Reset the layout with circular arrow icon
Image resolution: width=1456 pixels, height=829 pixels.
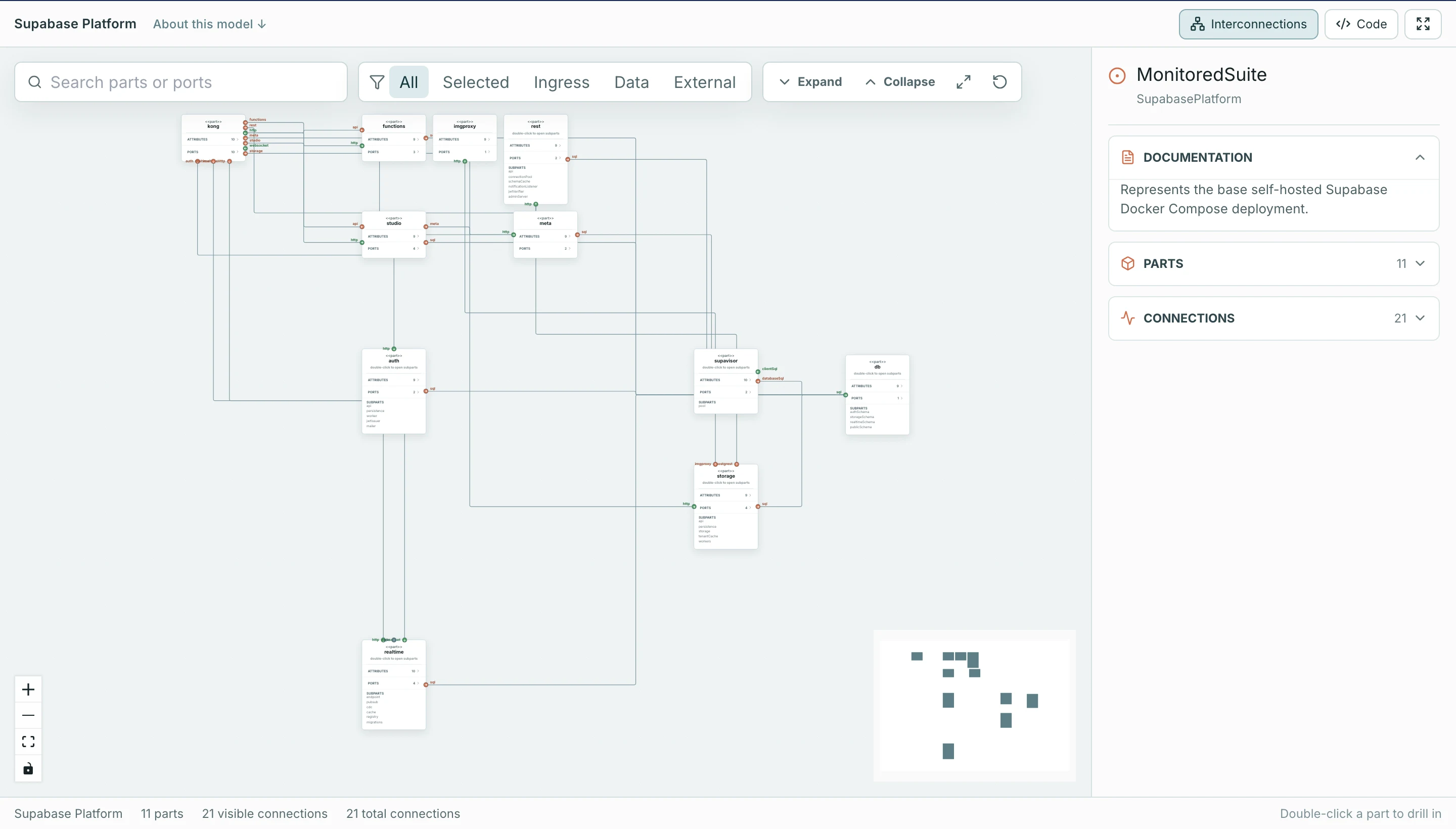(x=999, y=82)
